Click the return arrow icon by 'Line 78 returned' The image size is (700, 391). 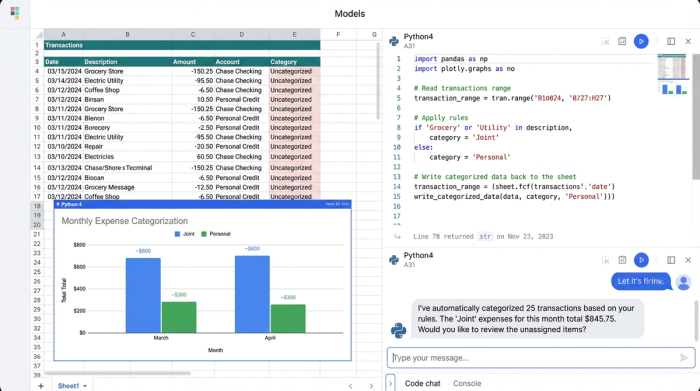pyautogui.click(x=397, y=237)
